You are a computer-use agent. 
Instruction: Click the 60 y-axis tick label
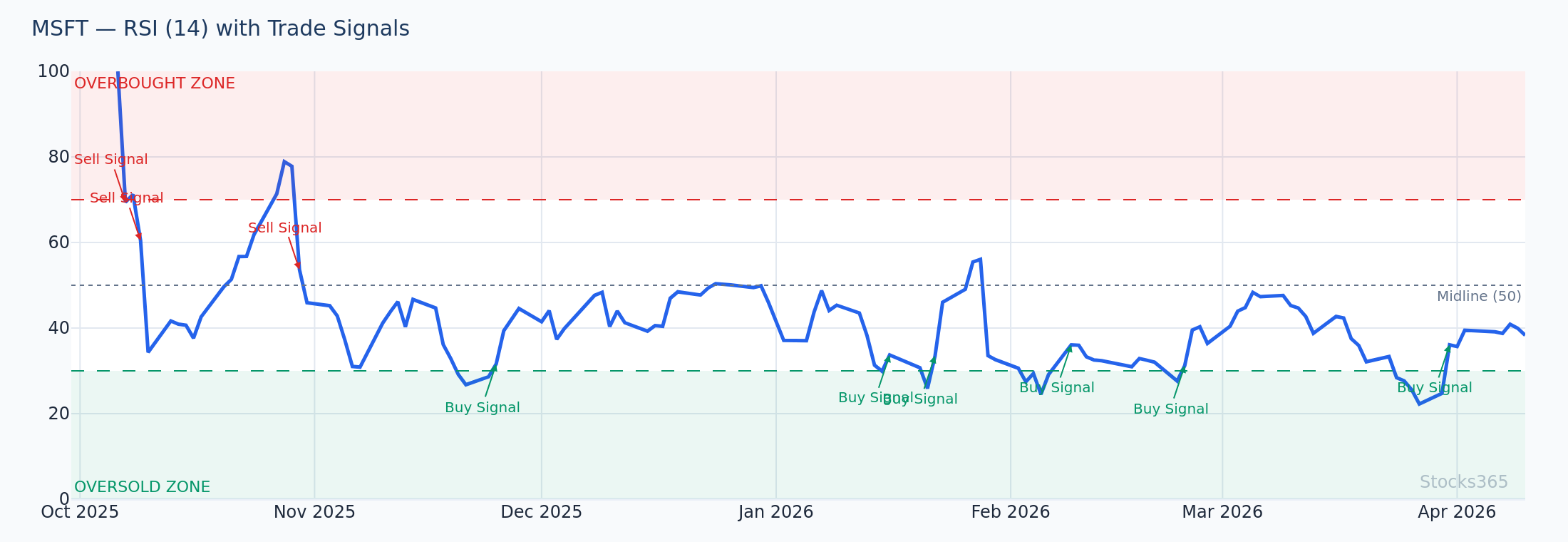58,242
